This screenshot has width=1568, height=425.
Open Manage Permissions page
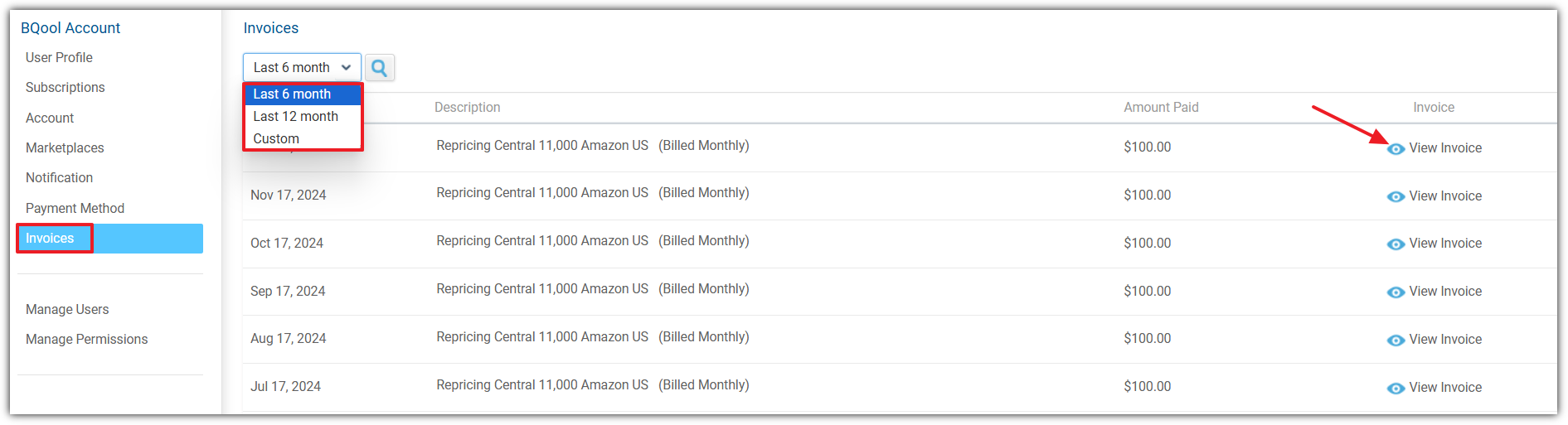86,340
